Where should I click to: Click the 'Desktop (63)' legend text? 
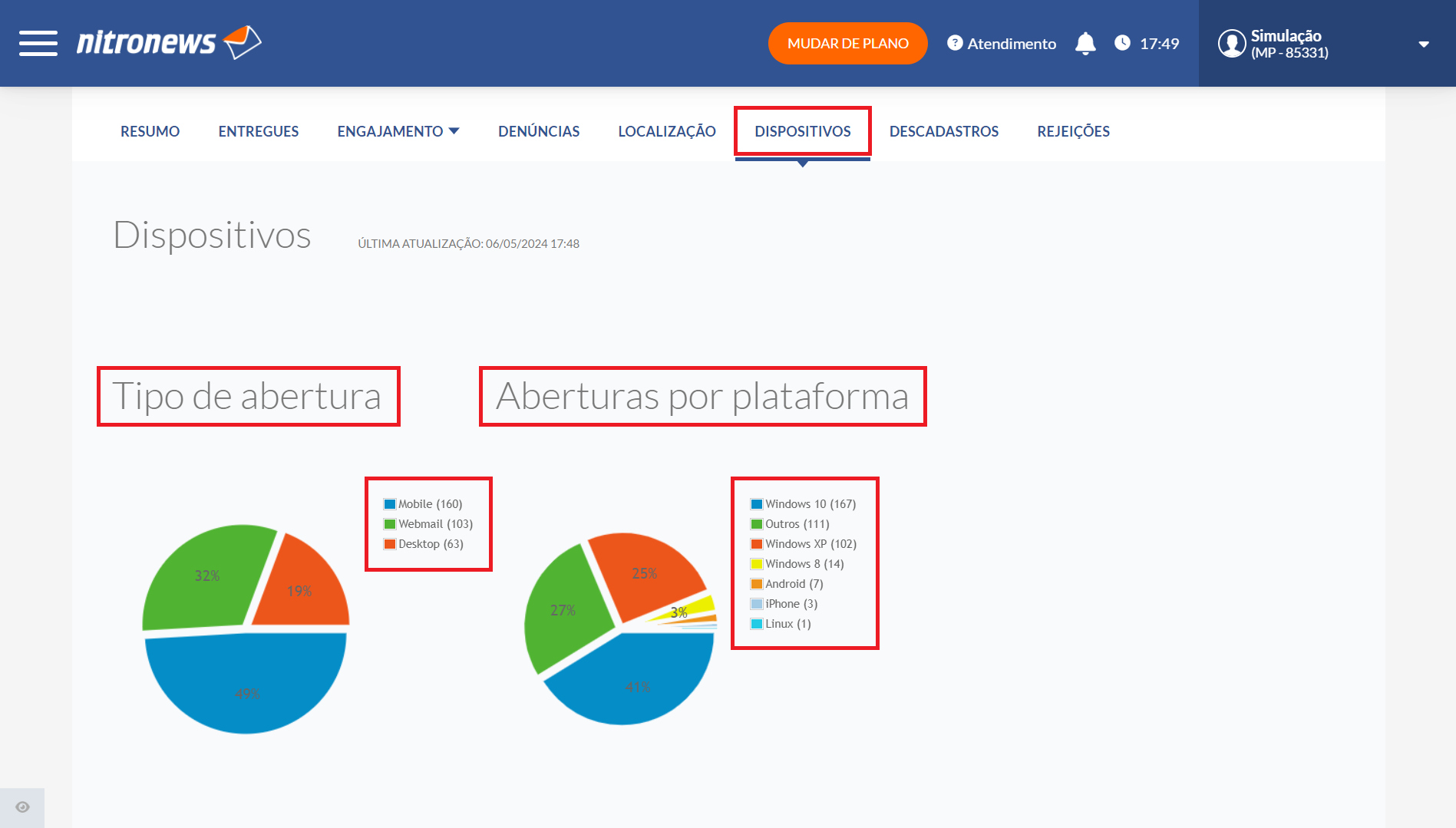click(431, 544)
